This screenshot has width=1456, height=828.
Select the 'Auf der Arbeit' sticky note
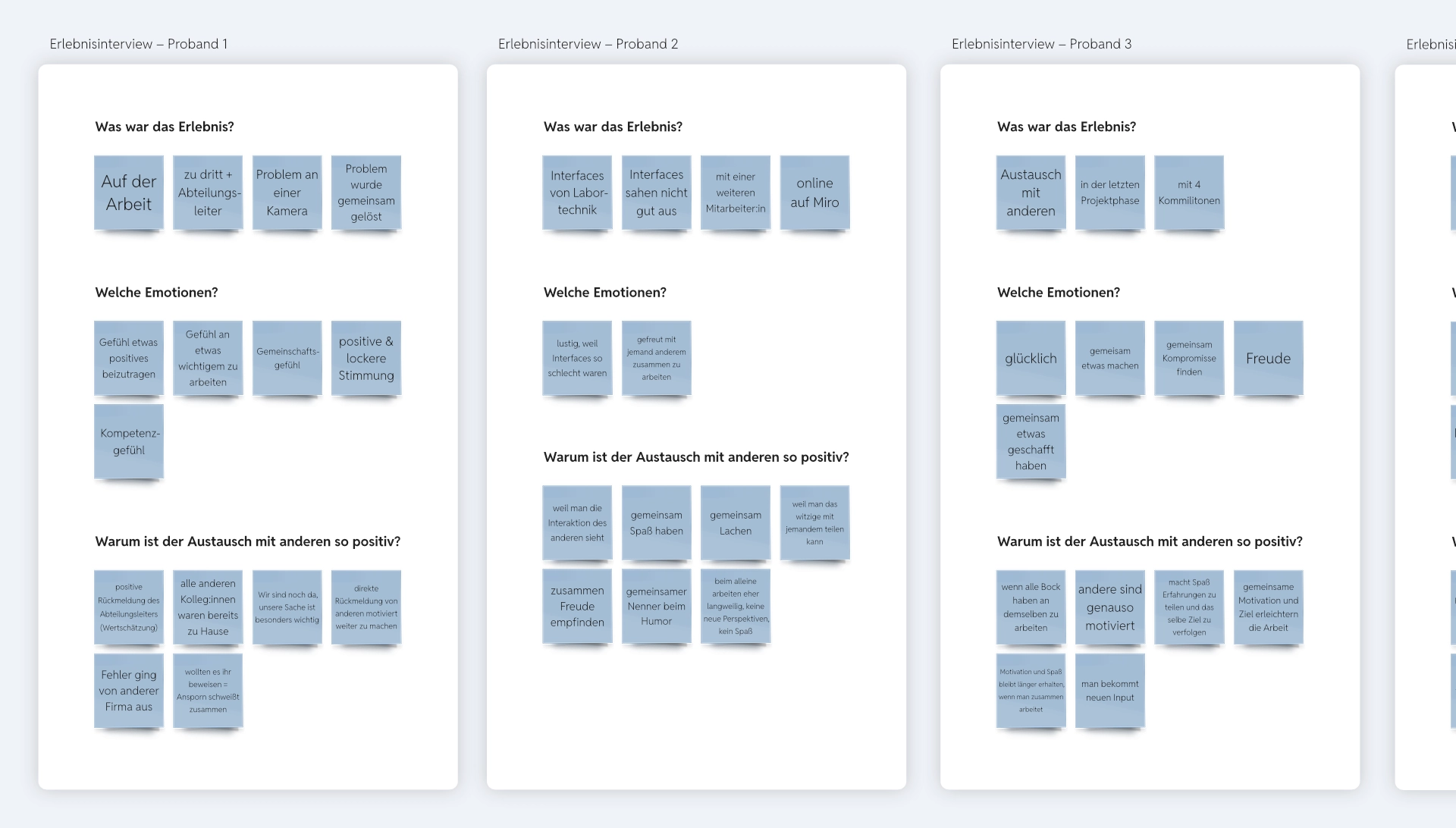click(129, 193)
